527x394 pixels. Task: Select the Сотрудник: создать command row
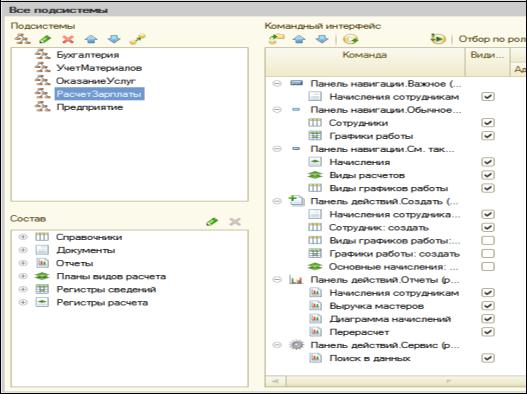pyautogui.click(x=379, y=228)
